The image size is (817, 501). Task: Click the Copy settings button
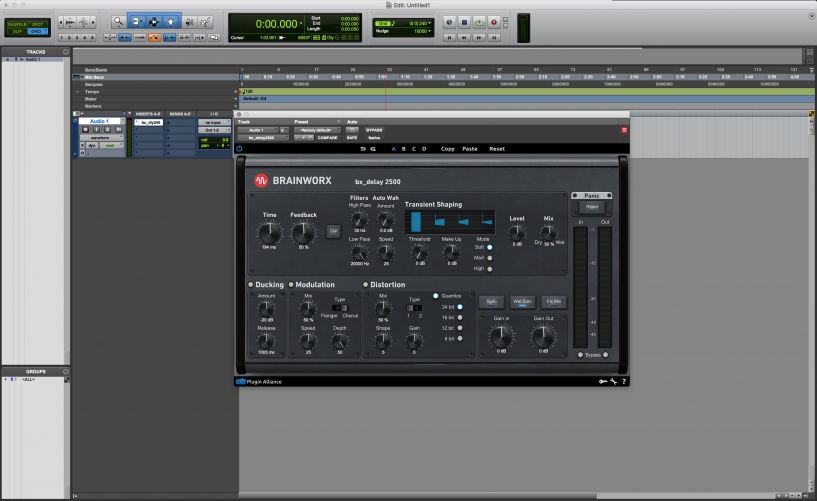pyautogui.click(x=448, y=149)
